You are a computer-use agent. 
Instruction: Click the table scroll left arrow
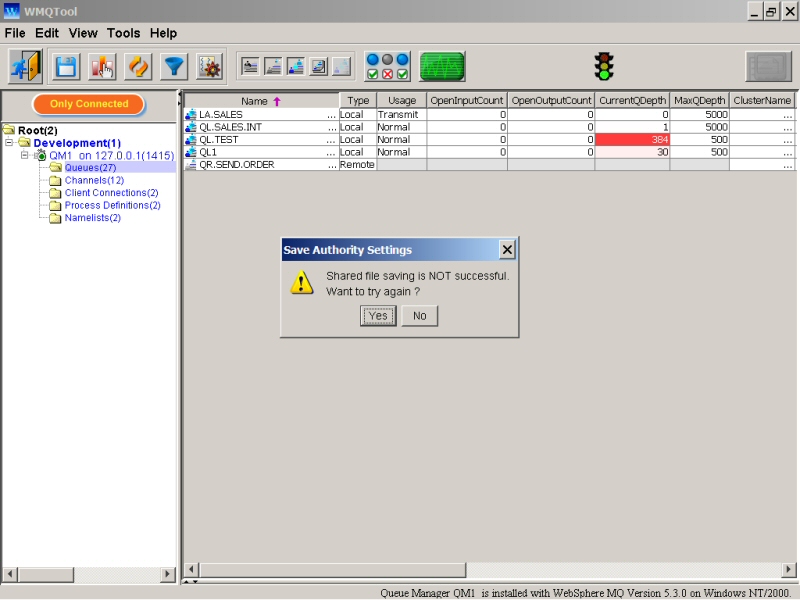tap(191, 569)
